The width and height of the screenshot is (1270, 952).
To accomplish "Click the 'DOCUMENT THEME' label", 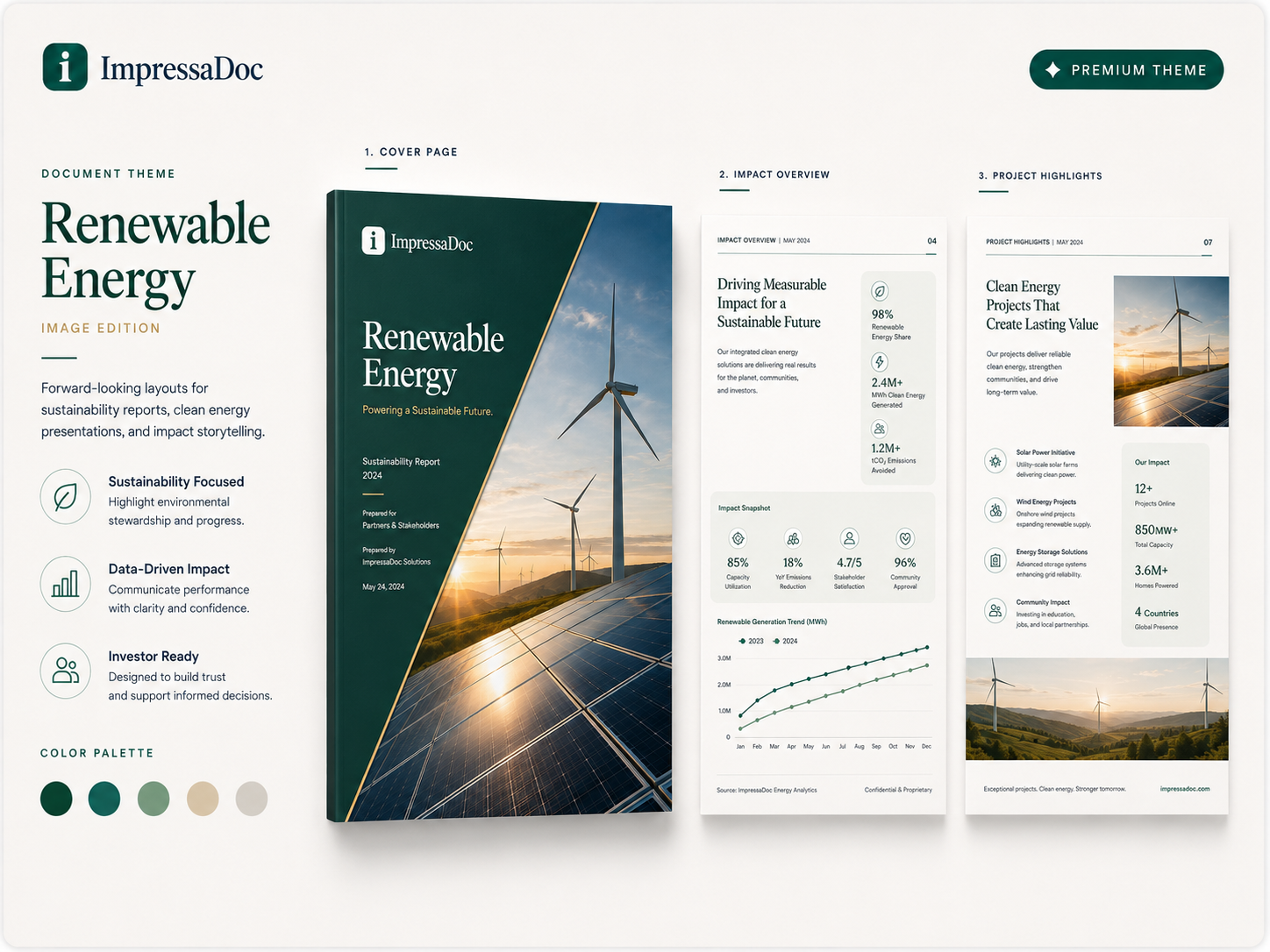I will (x=109, y=174).
